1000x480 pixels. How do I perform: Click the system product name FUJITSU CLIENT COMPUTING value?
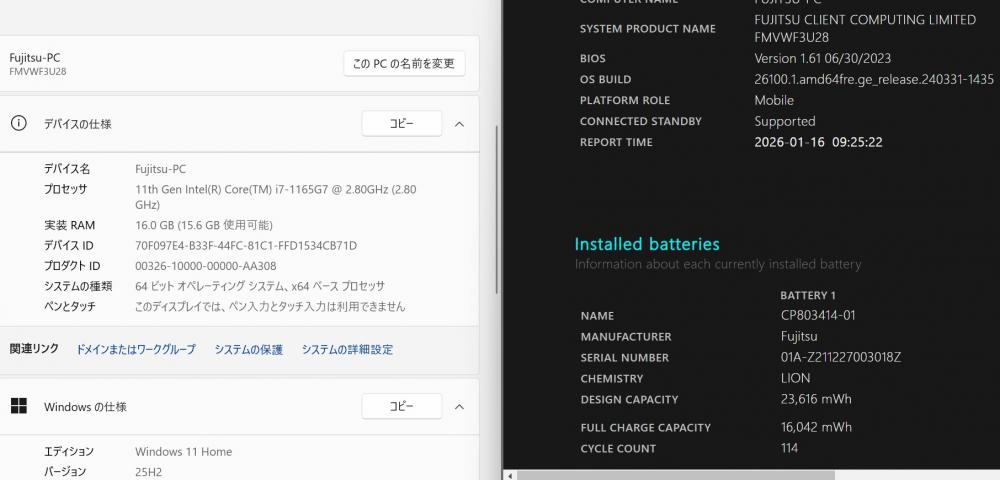(865, 29)
